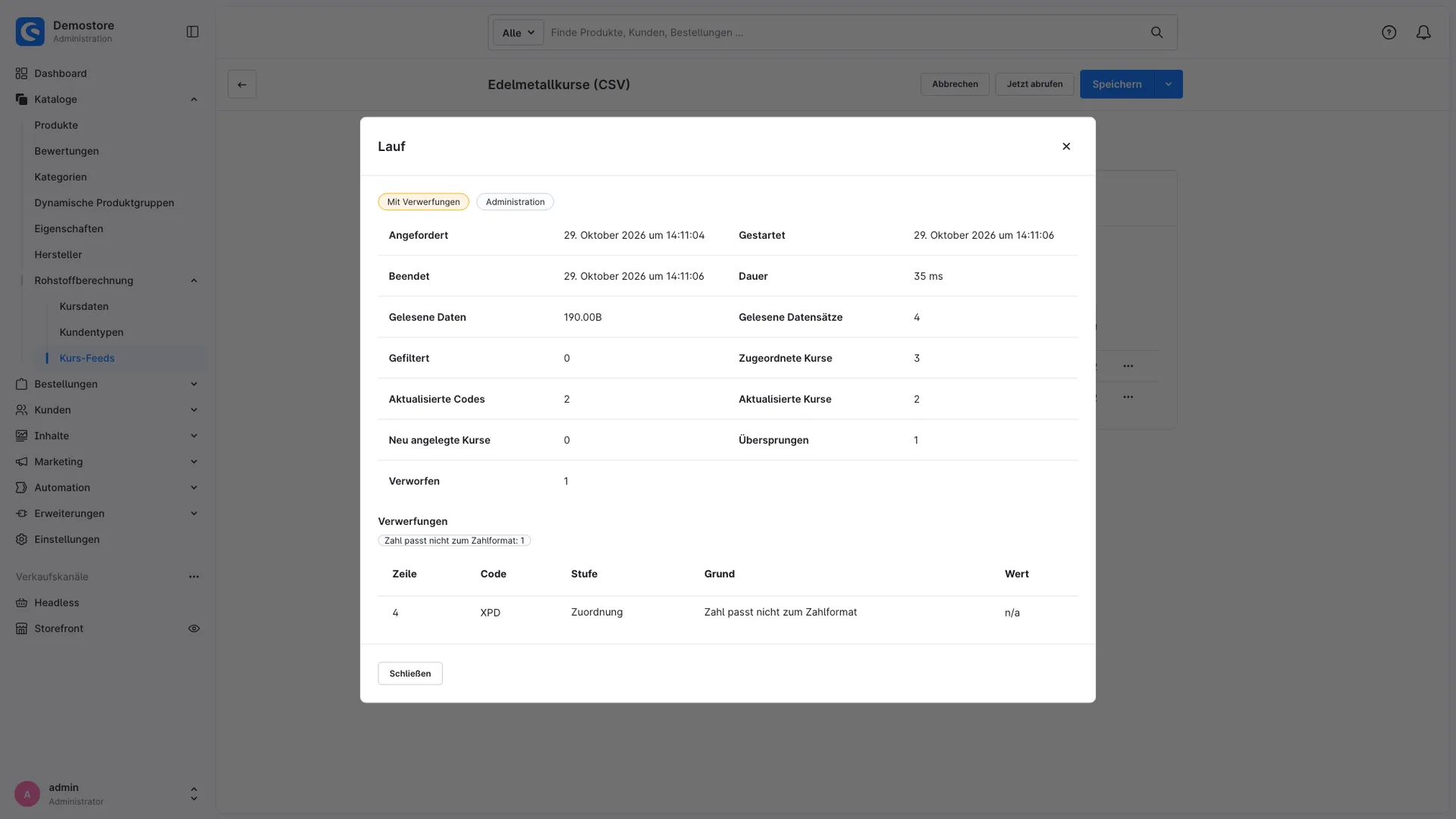
Task: Click the Speichern button
Action: (1117, 84)
